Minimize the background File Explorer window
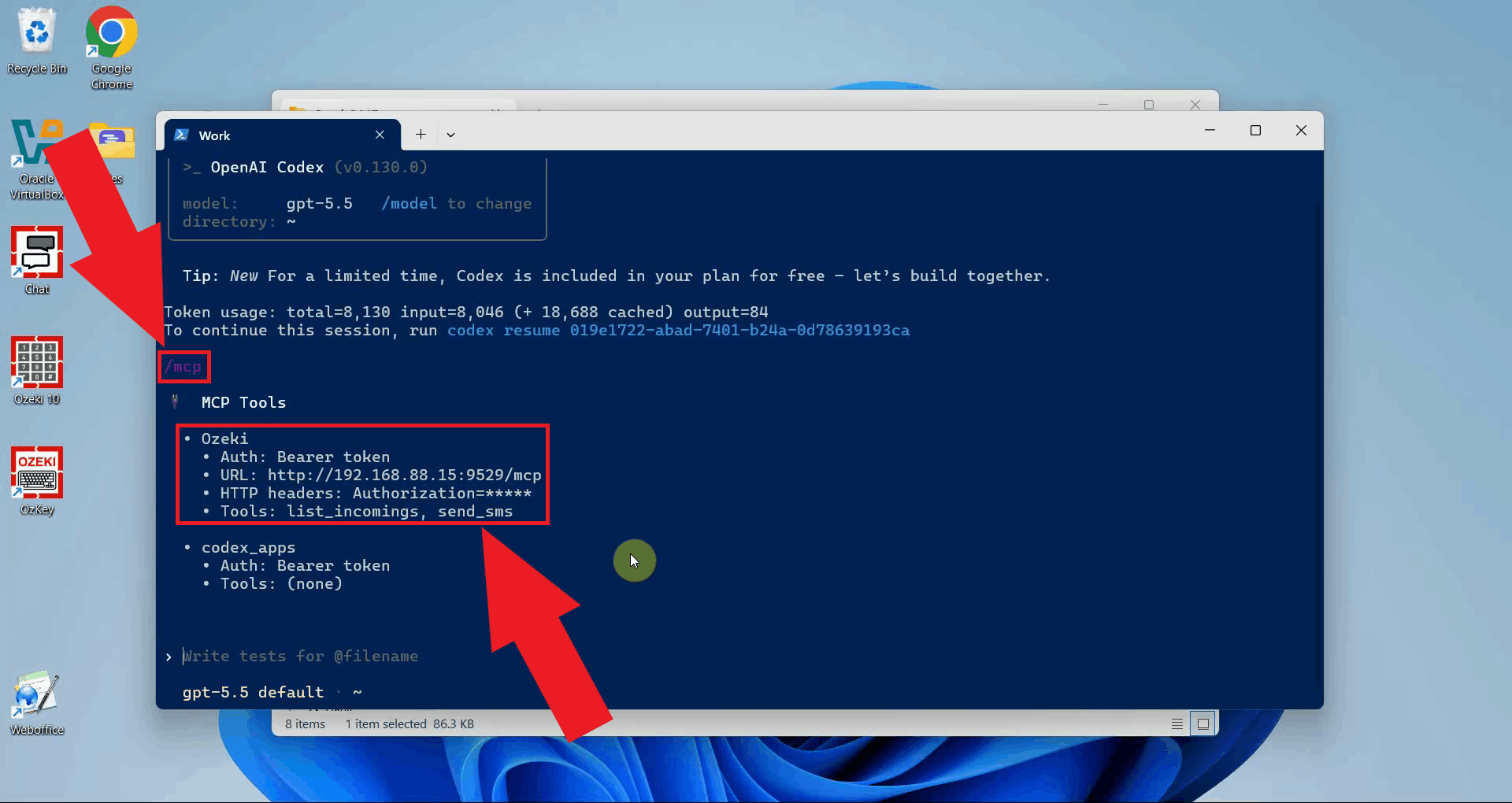 [x=1102, y=104]
